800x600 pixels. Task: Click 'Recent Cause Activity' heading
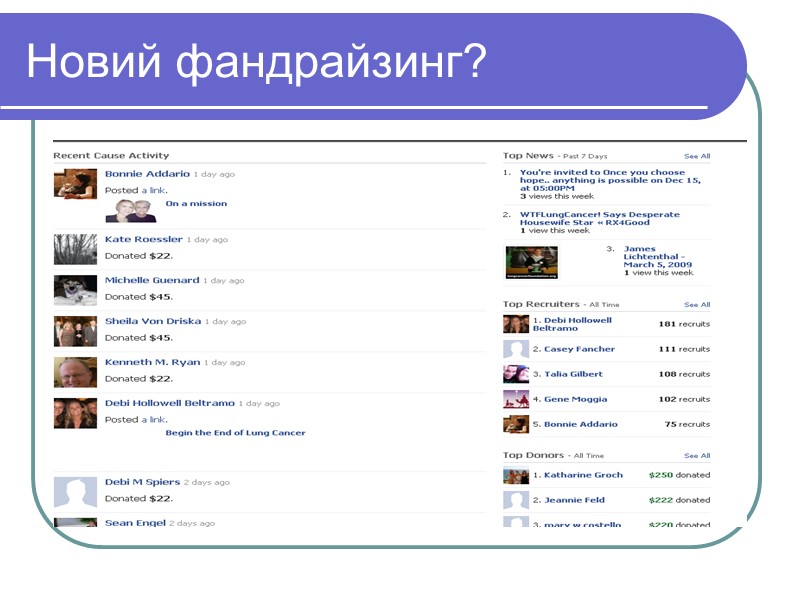111,156
